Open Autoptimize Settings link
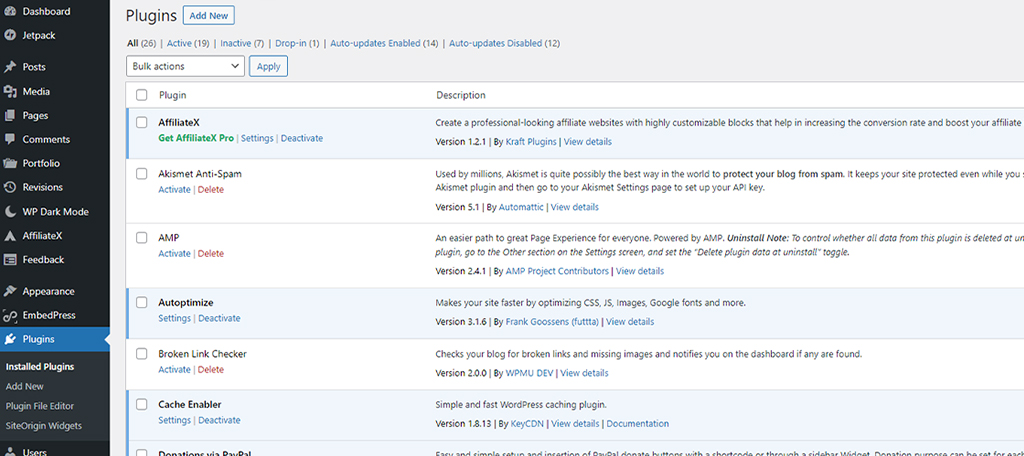Image resolution: width=1024 pixels, height=456 pixels. point(174,318)
